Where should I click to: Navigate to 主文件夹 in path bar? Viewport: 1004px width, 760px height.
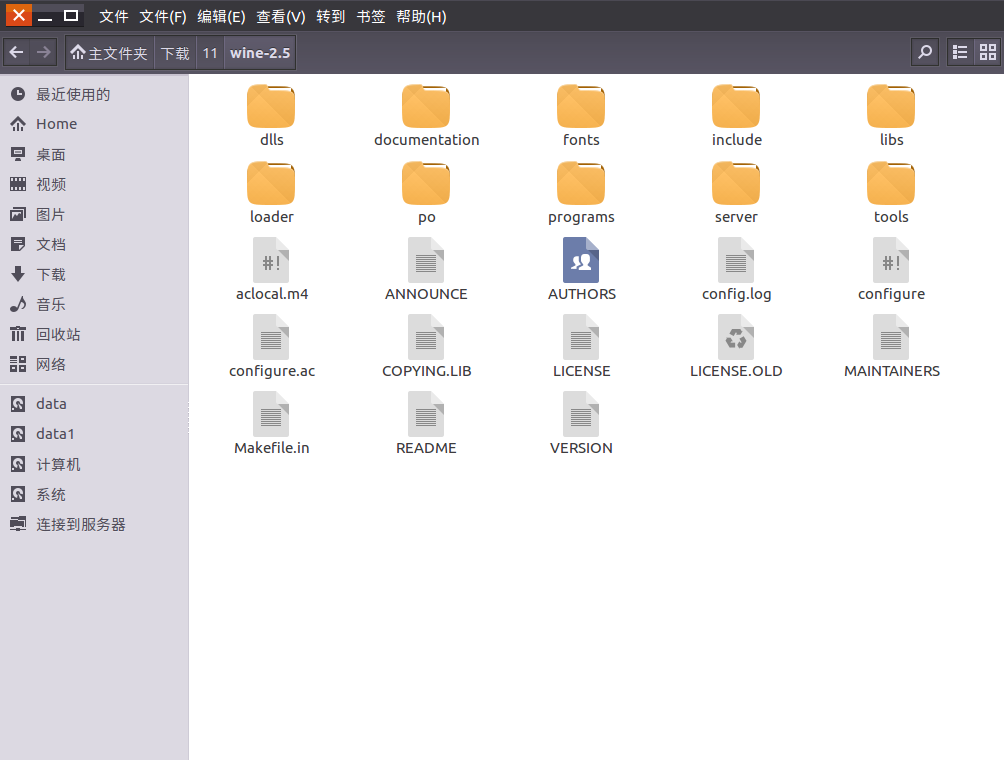[109, 53]
